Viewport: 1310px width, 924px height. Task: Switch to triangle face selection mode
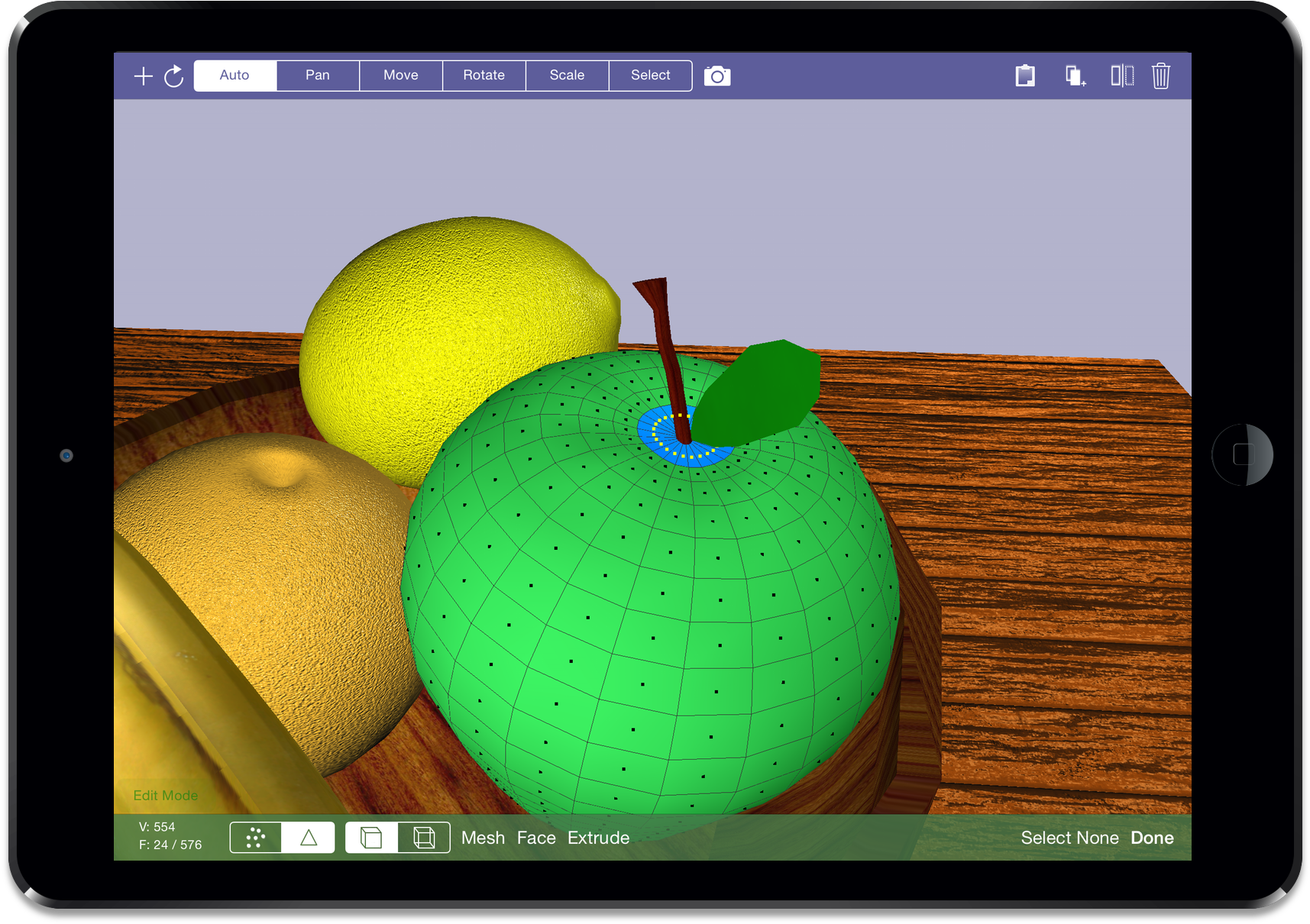(309, 837)
